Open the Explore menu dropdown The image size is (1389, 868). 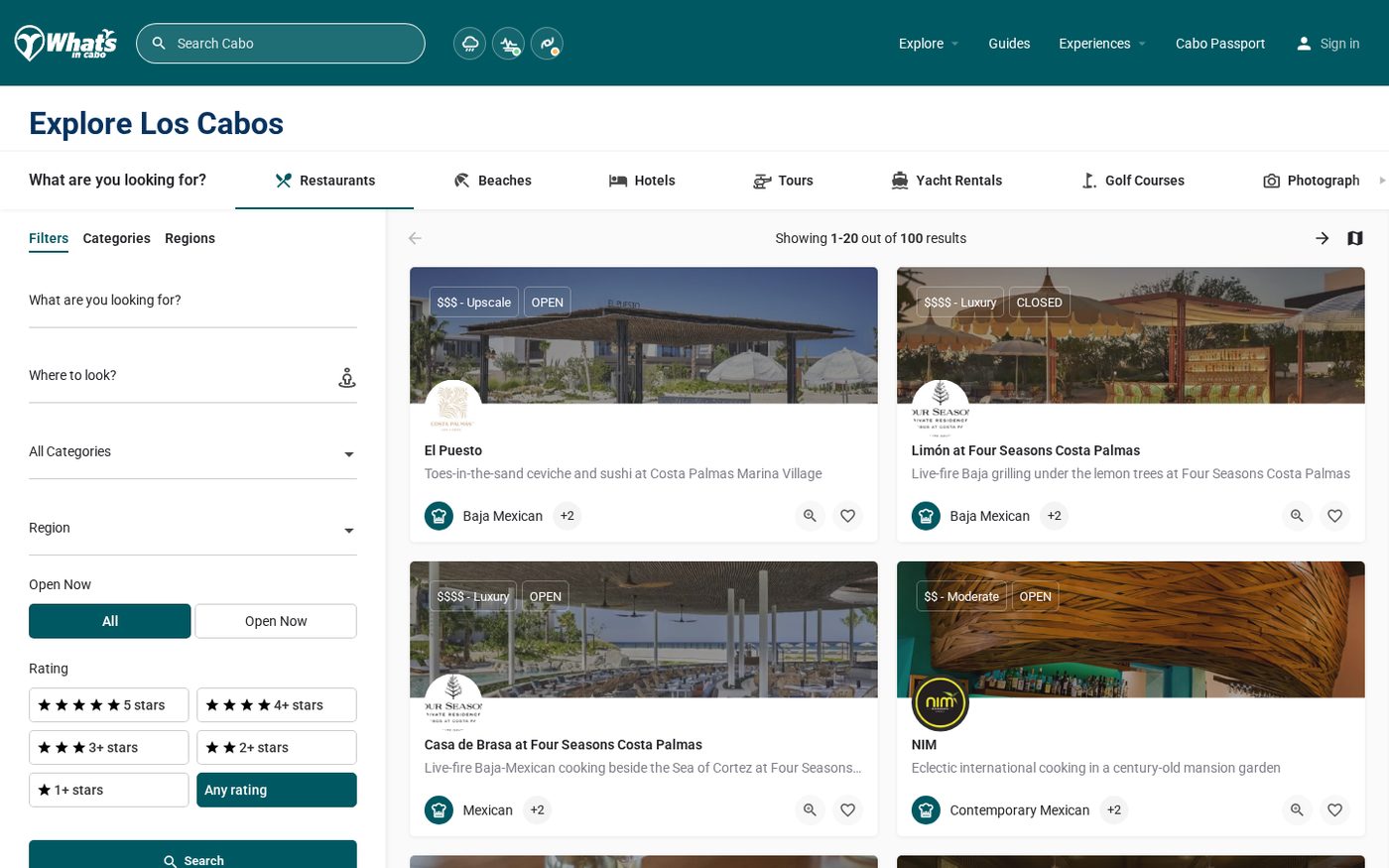929,44
